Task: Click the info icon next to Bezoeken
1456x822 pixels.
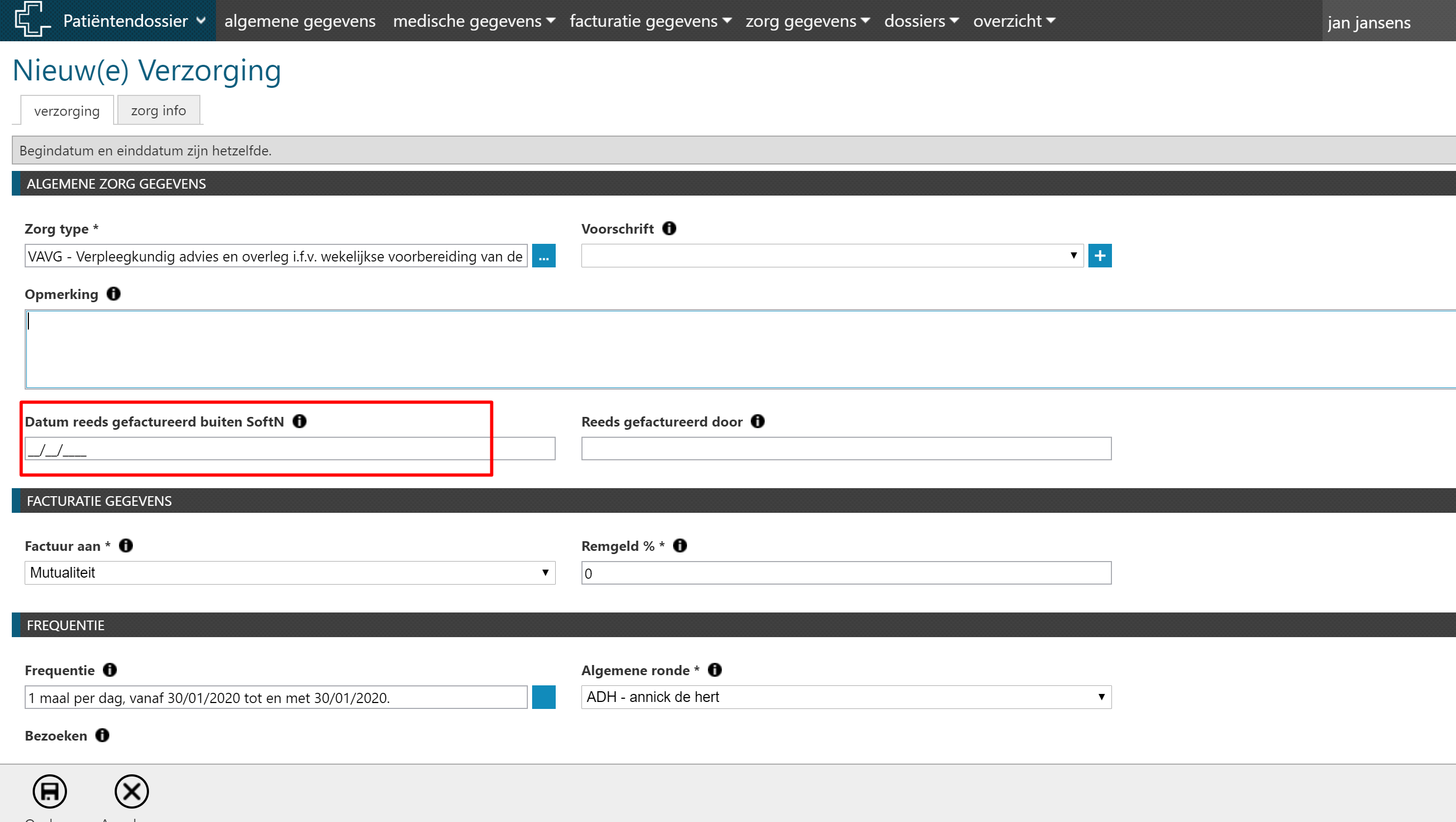Action: (x=102, y=736)
